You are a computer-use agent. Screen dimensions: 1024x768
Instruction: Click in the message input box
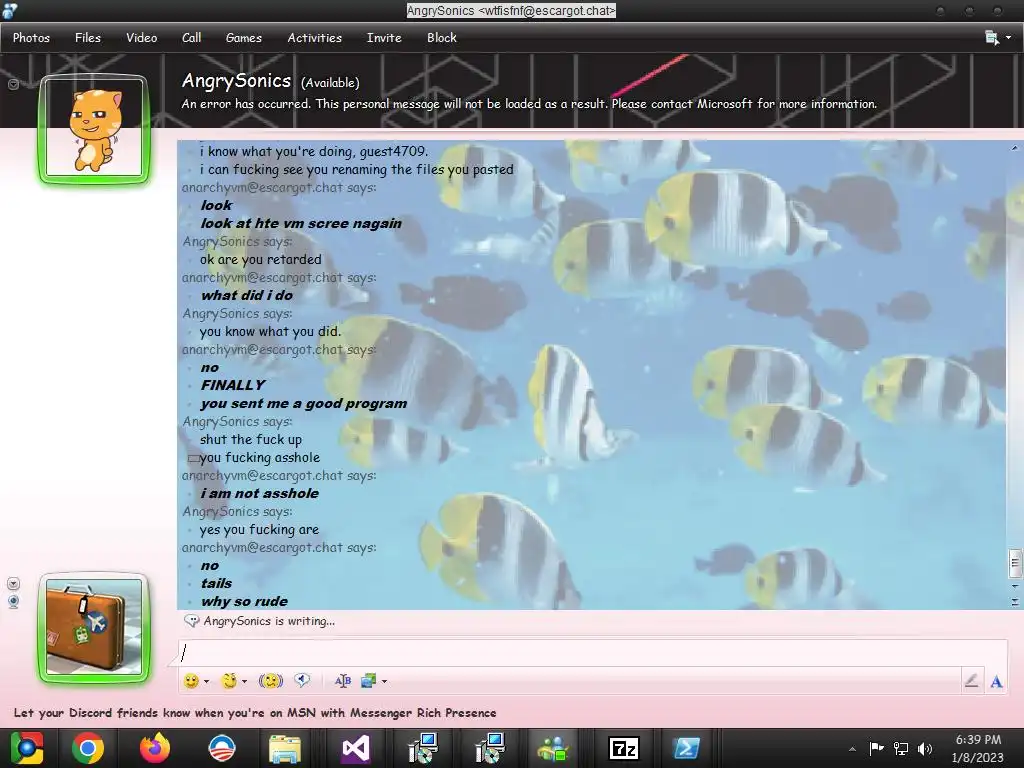[592, 653]
